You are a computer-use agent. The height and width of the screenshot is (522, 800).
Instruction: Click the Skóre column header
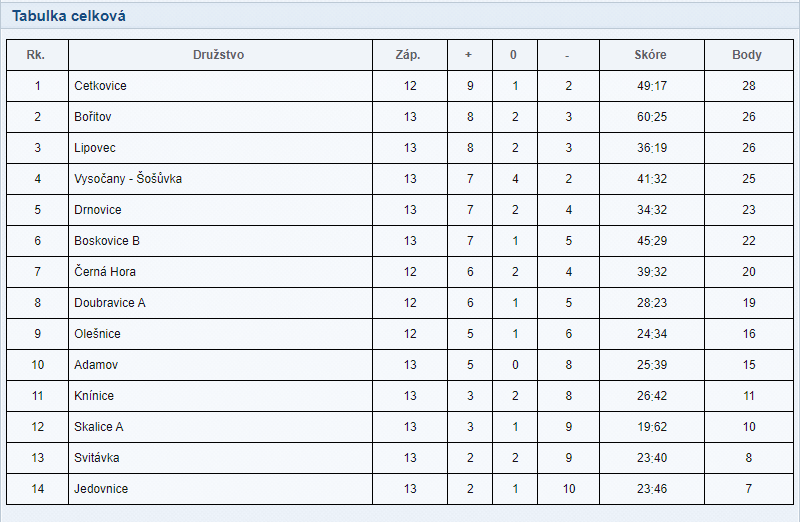[651, 55]
